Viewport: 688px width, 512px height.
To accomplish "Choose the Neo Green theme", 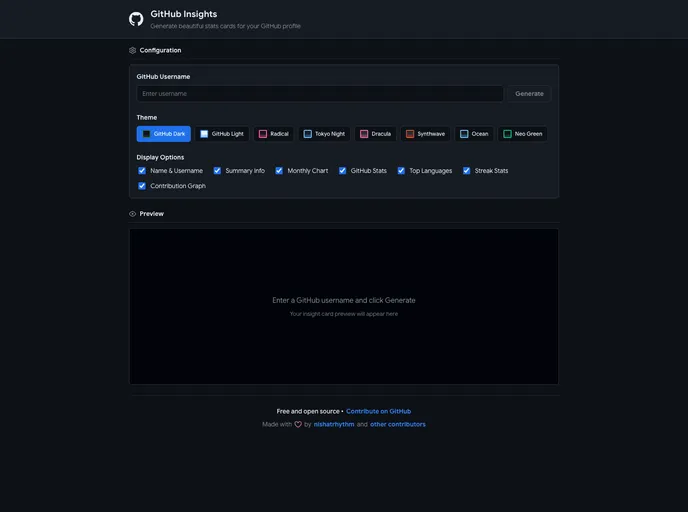I will 523,134.
